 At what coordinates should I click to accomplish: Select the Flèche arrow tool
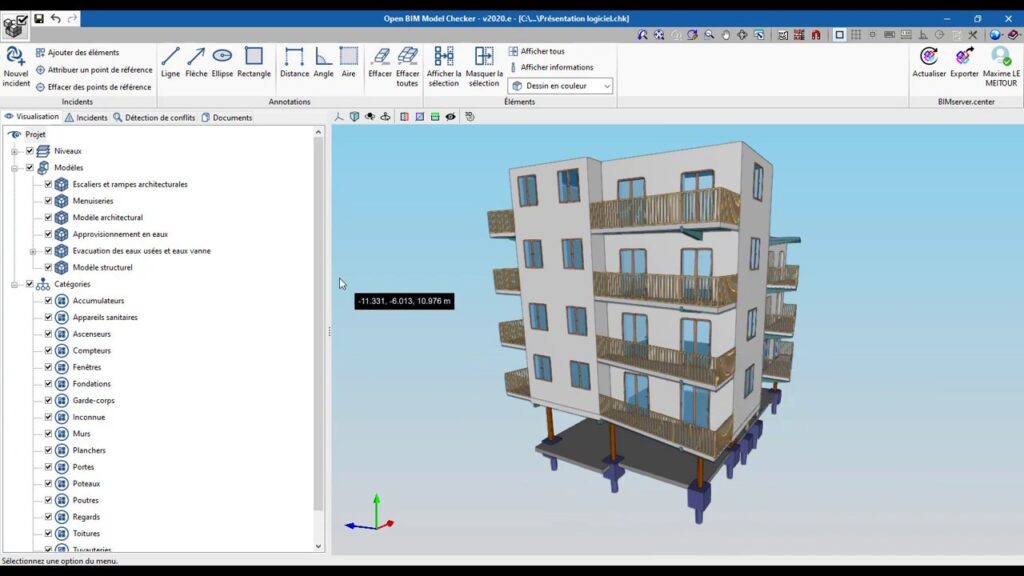point(196,61)
